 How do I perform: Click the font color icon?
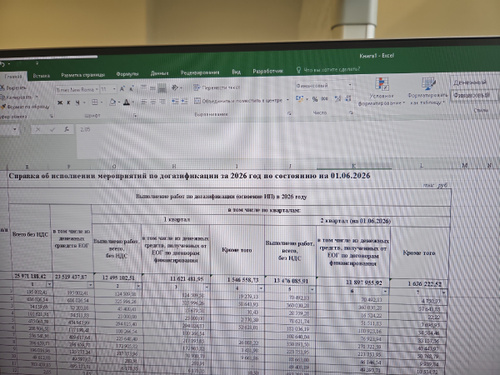(x=126, y=102)
